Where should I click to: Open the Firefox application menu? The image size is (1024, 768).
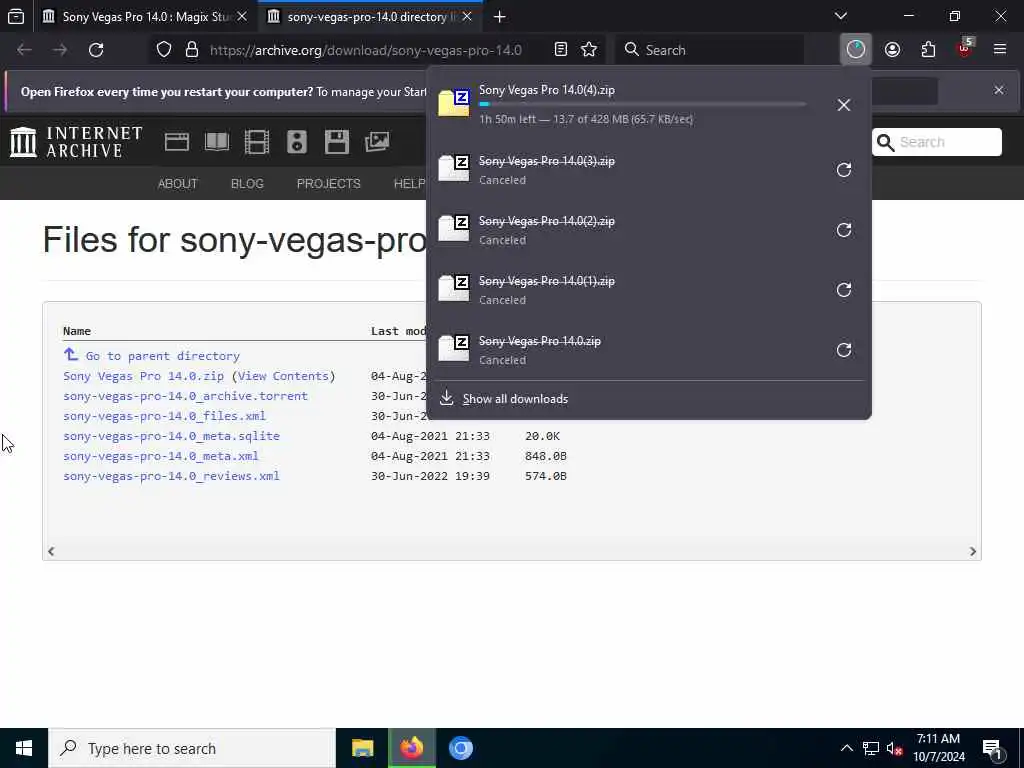click(x=1000, y=50)
